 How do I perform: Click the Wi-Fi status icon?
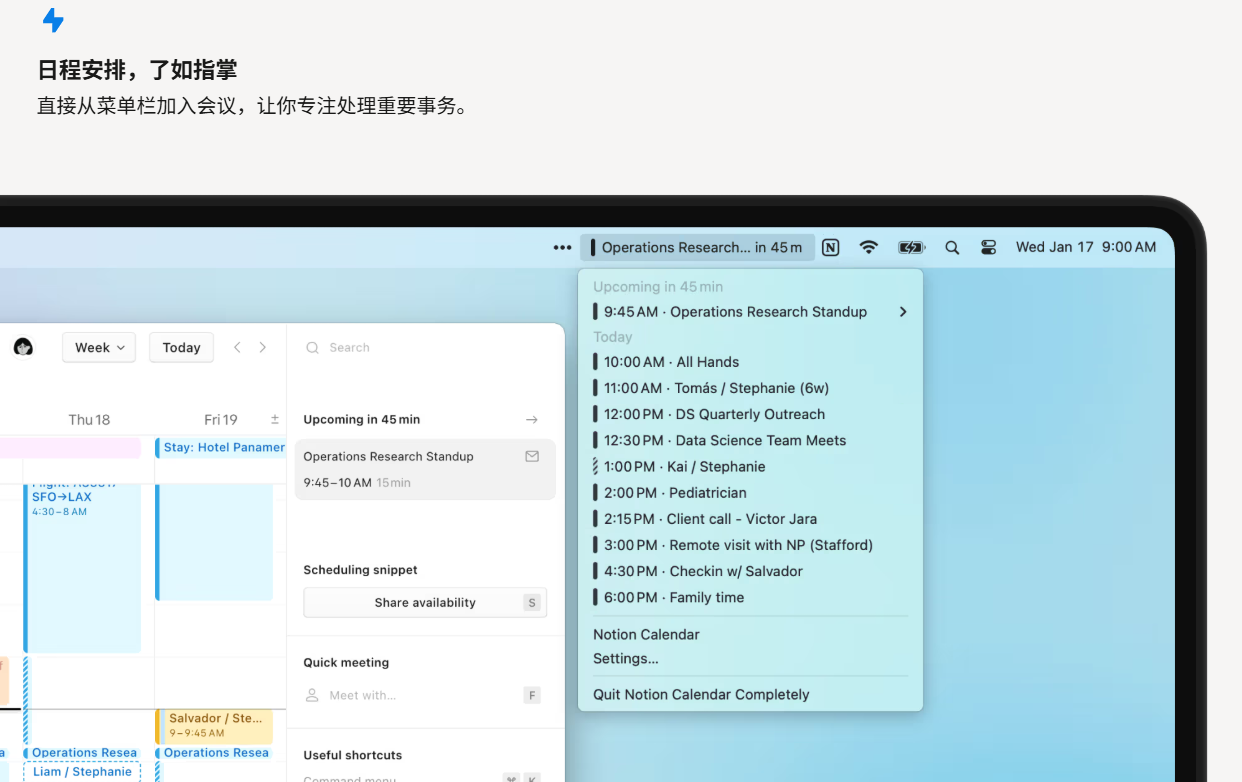pyautogui.click(x=867, y=247)
